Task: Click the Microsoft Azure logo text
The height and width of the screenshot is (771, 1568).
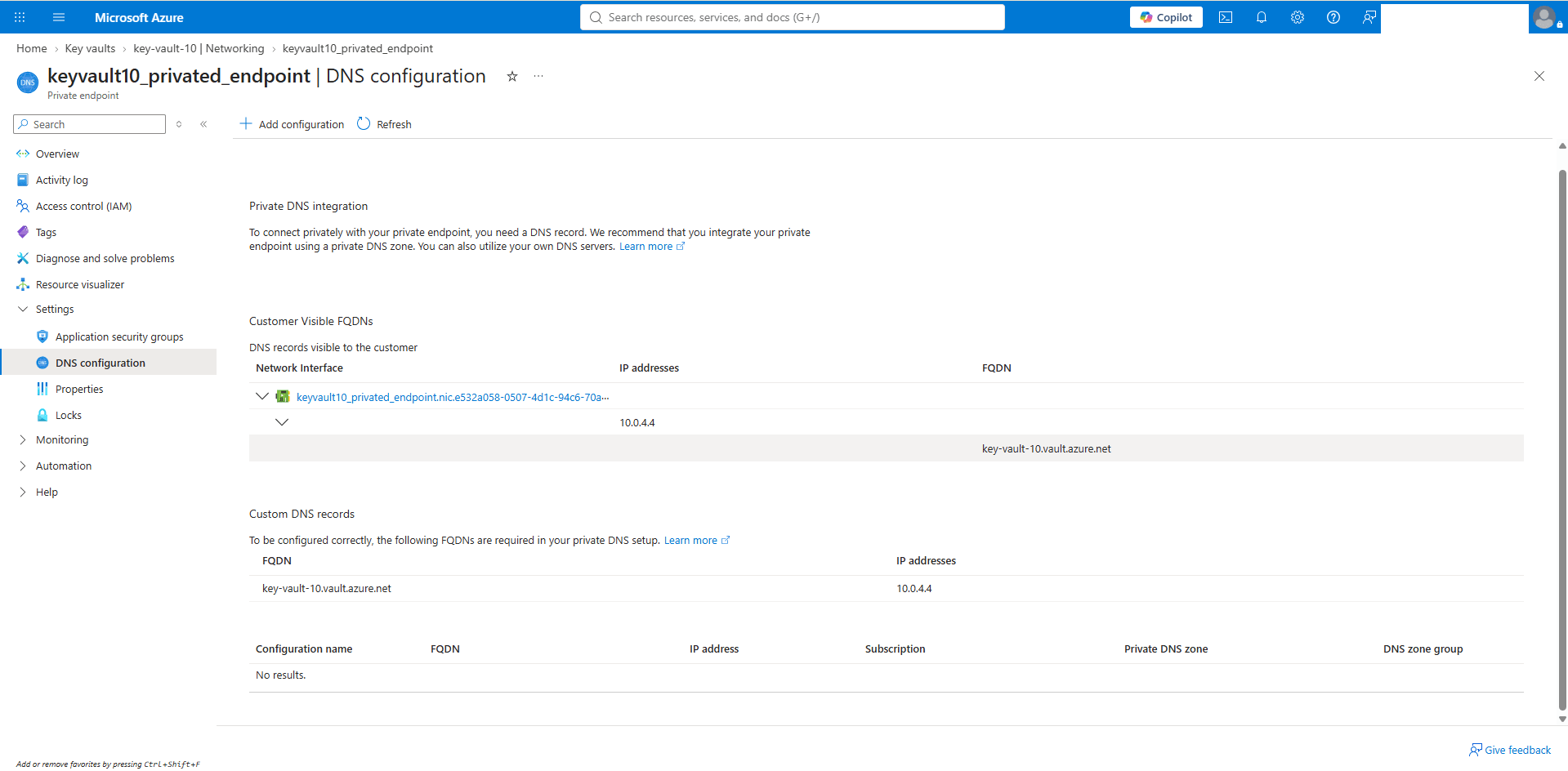Action: (x=139, y=17)
